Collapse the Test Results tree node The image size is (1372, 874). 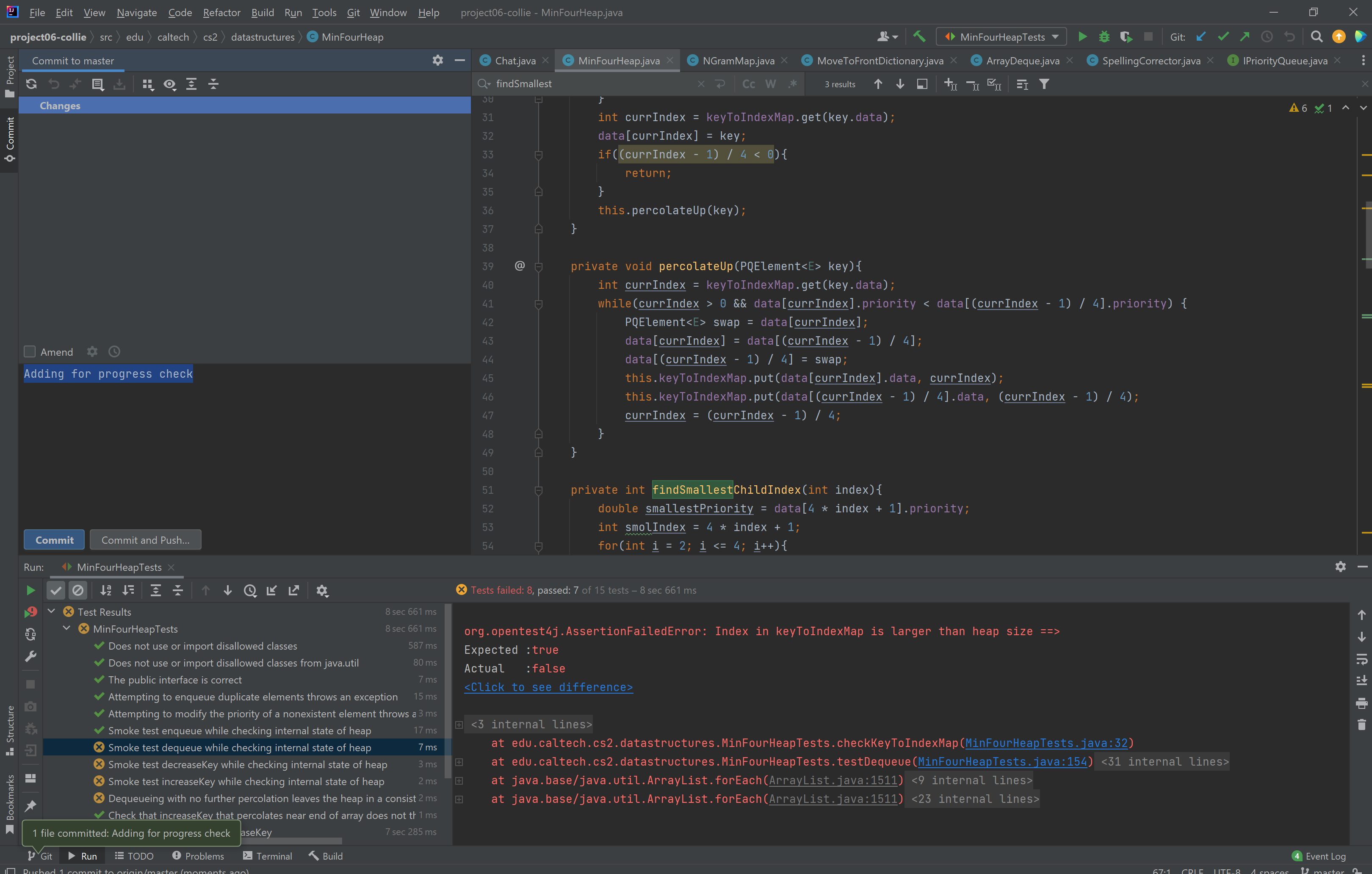(51, 611)
